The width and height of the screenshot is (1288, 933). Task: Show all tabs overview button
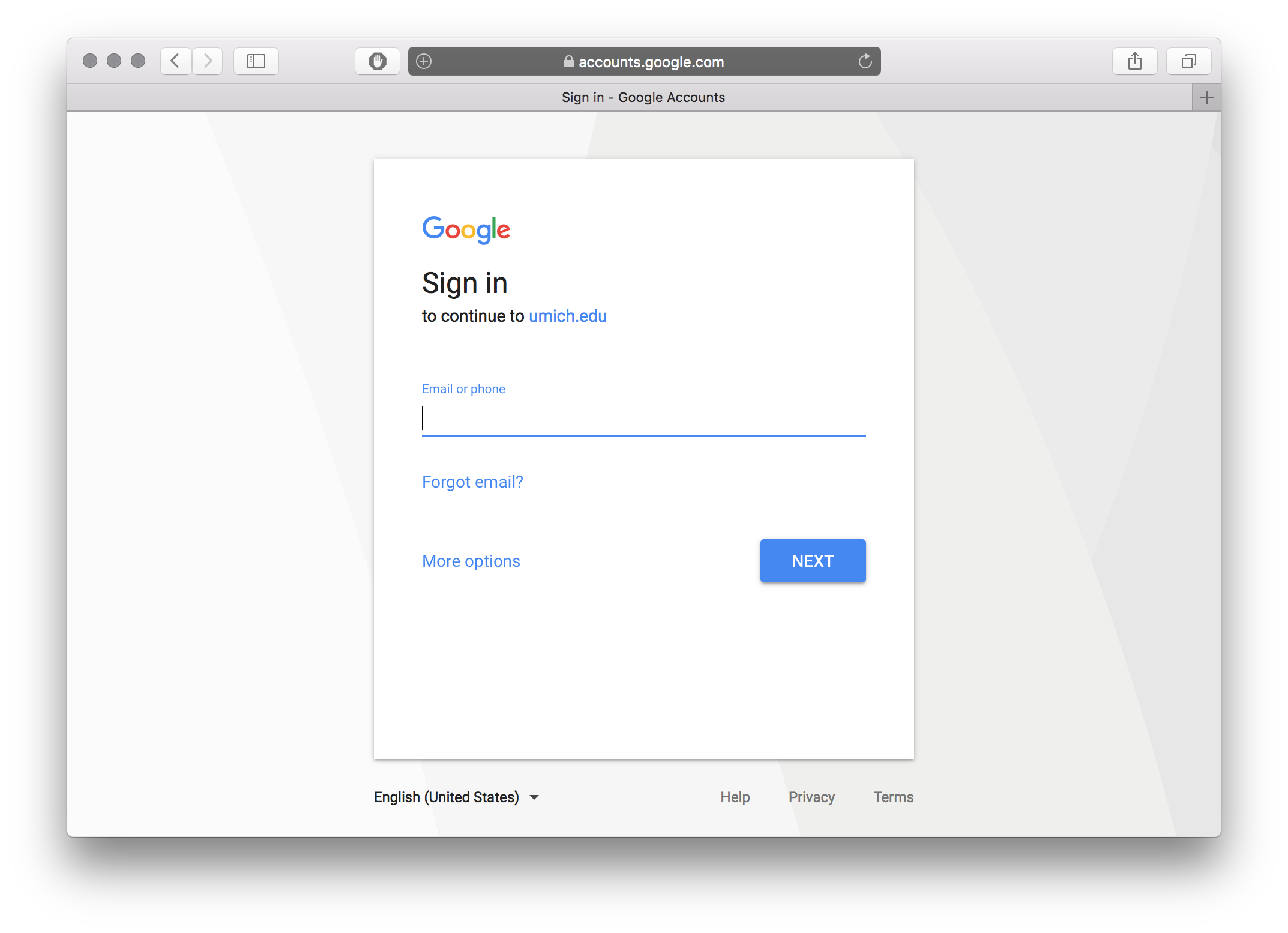click(1188, 61)
